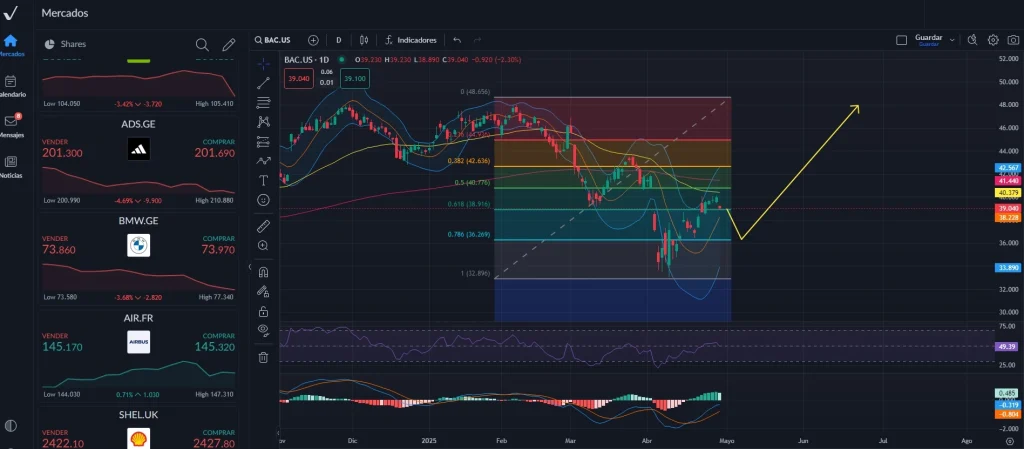Click the Shell logo thumbnail

click(138, 439)
